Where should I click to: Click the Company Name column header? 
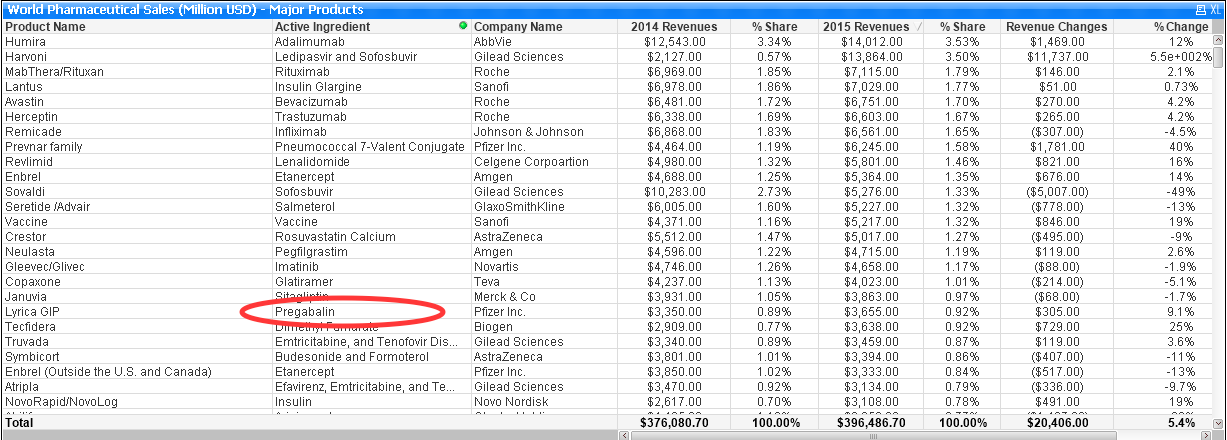[544, 27]
